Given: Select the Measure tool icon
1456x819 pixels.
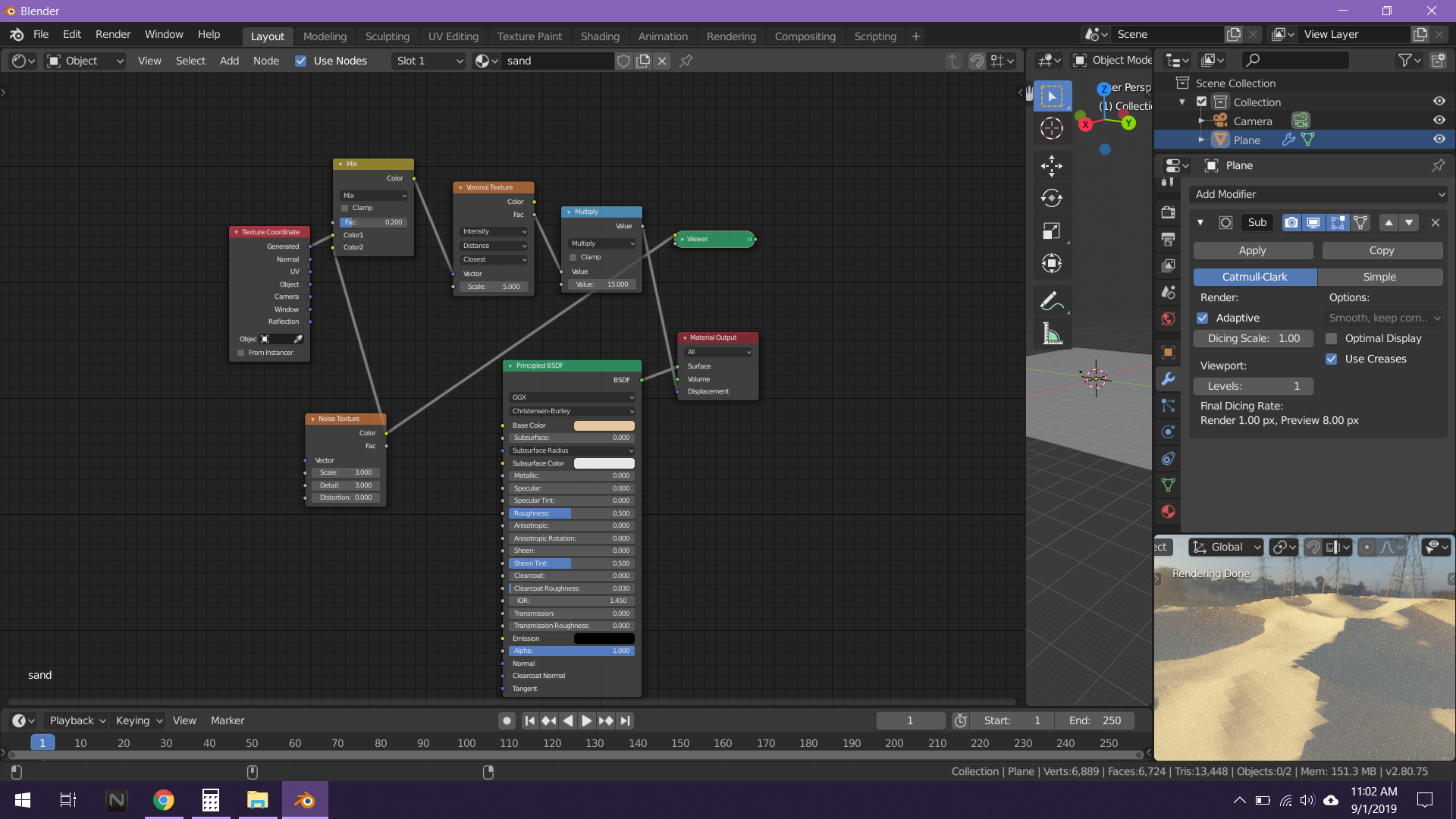Looking at the screenshot, I should (1051, 334).
